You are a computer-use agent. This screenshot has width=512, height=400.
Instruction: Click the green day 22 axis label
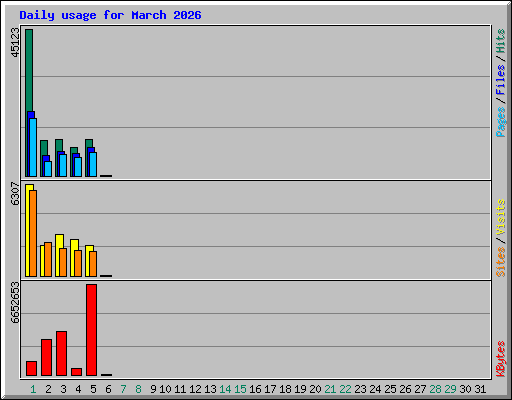345,389
